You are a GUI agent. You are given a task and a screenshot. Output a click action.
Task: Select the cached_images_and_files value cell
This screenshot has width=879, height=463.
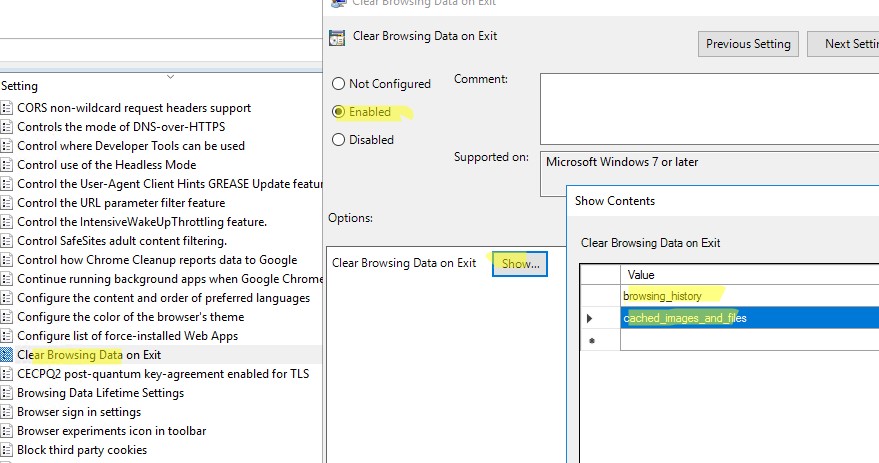[x=750, y=318]
